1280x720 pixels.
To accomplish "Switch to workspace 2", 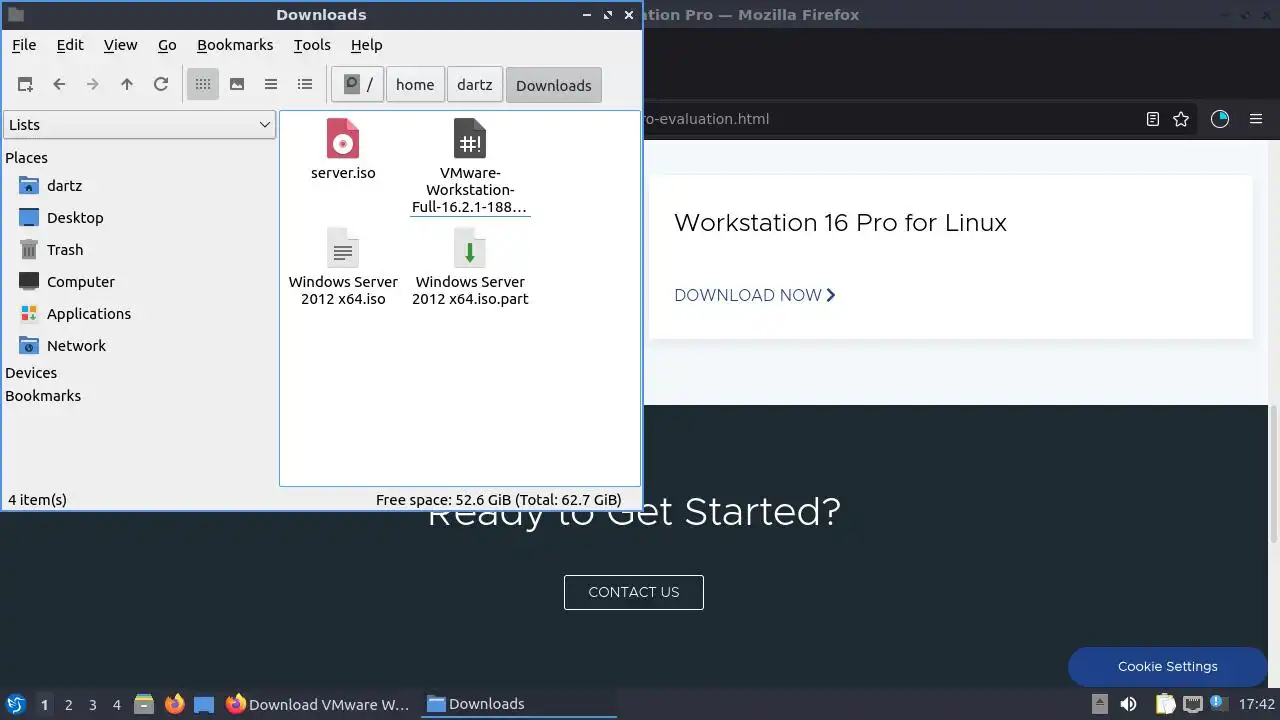I will point(68,705).
